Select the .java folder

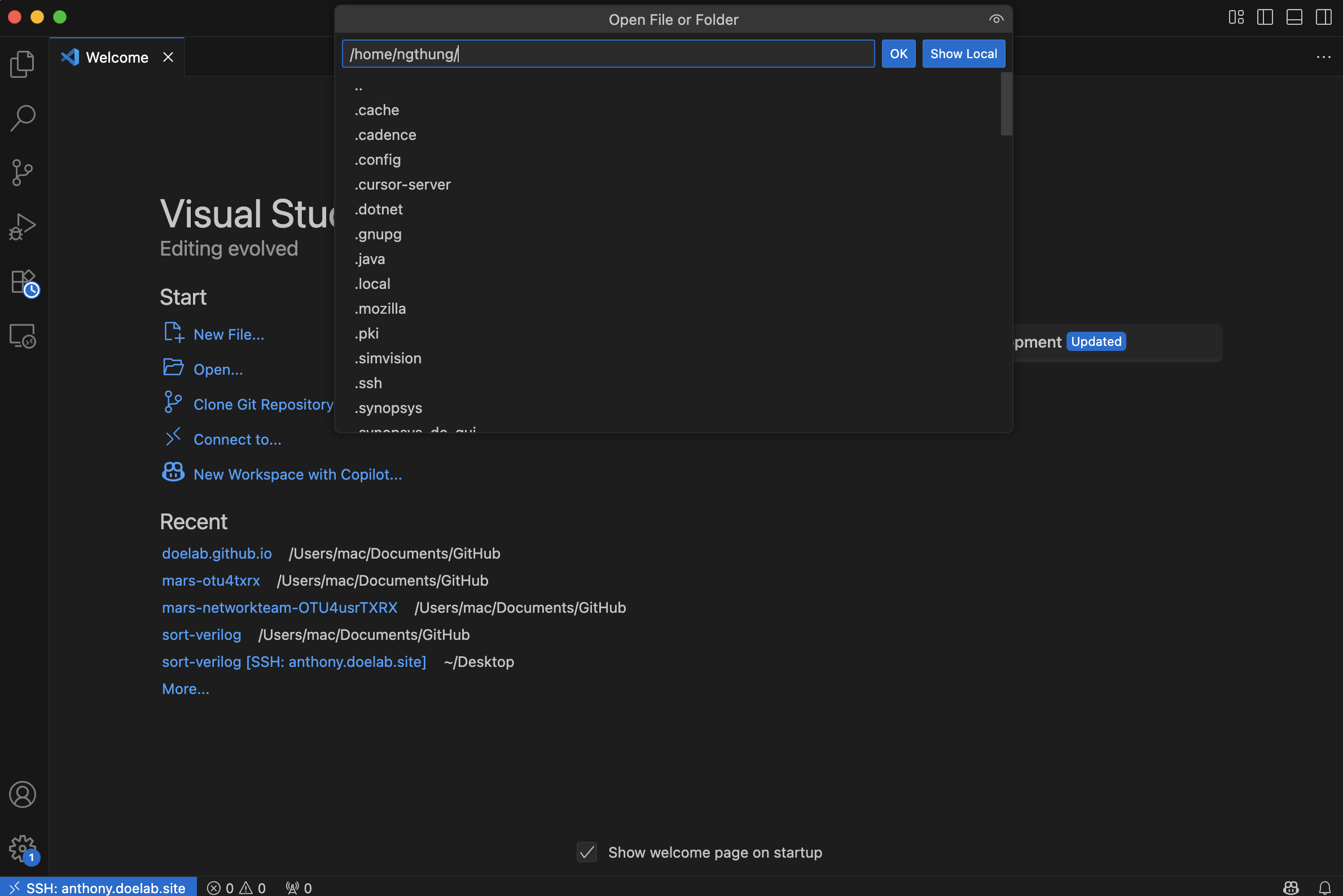pos(667,260)
